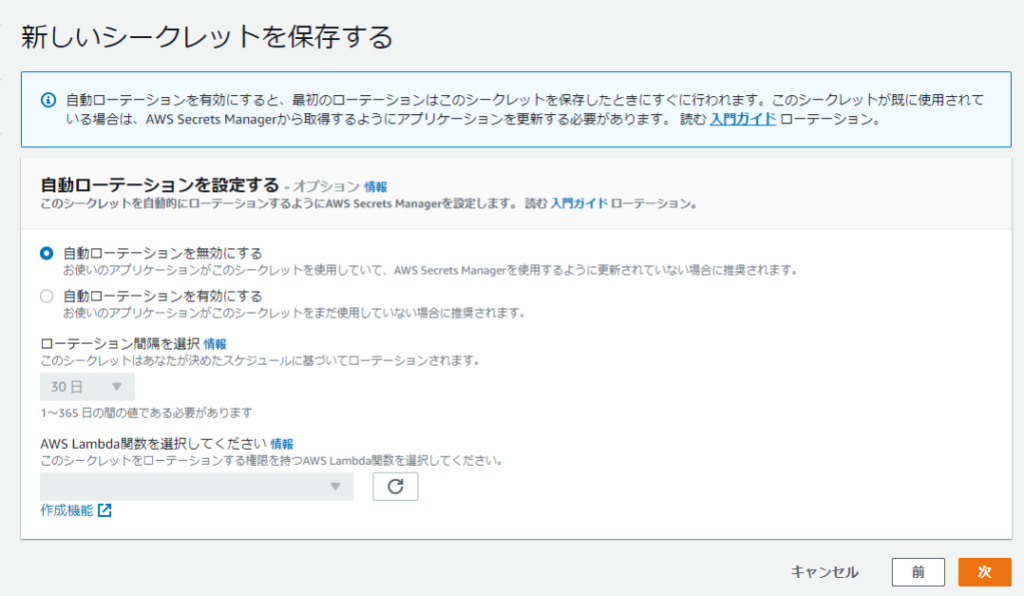
Task: Click the refresh Lambda functions icon button
Action: point(395,486)
